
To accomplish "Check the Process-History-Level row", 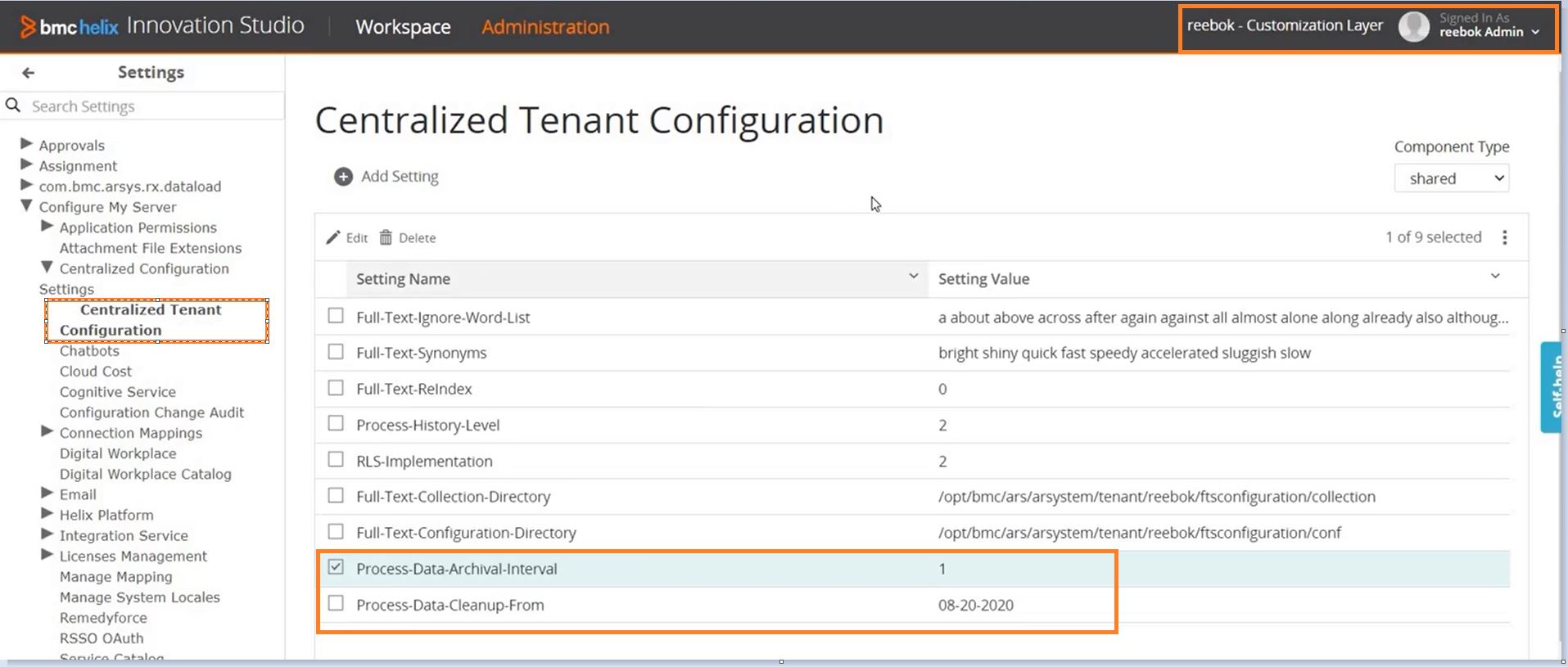I will click(x=336, y=424).
